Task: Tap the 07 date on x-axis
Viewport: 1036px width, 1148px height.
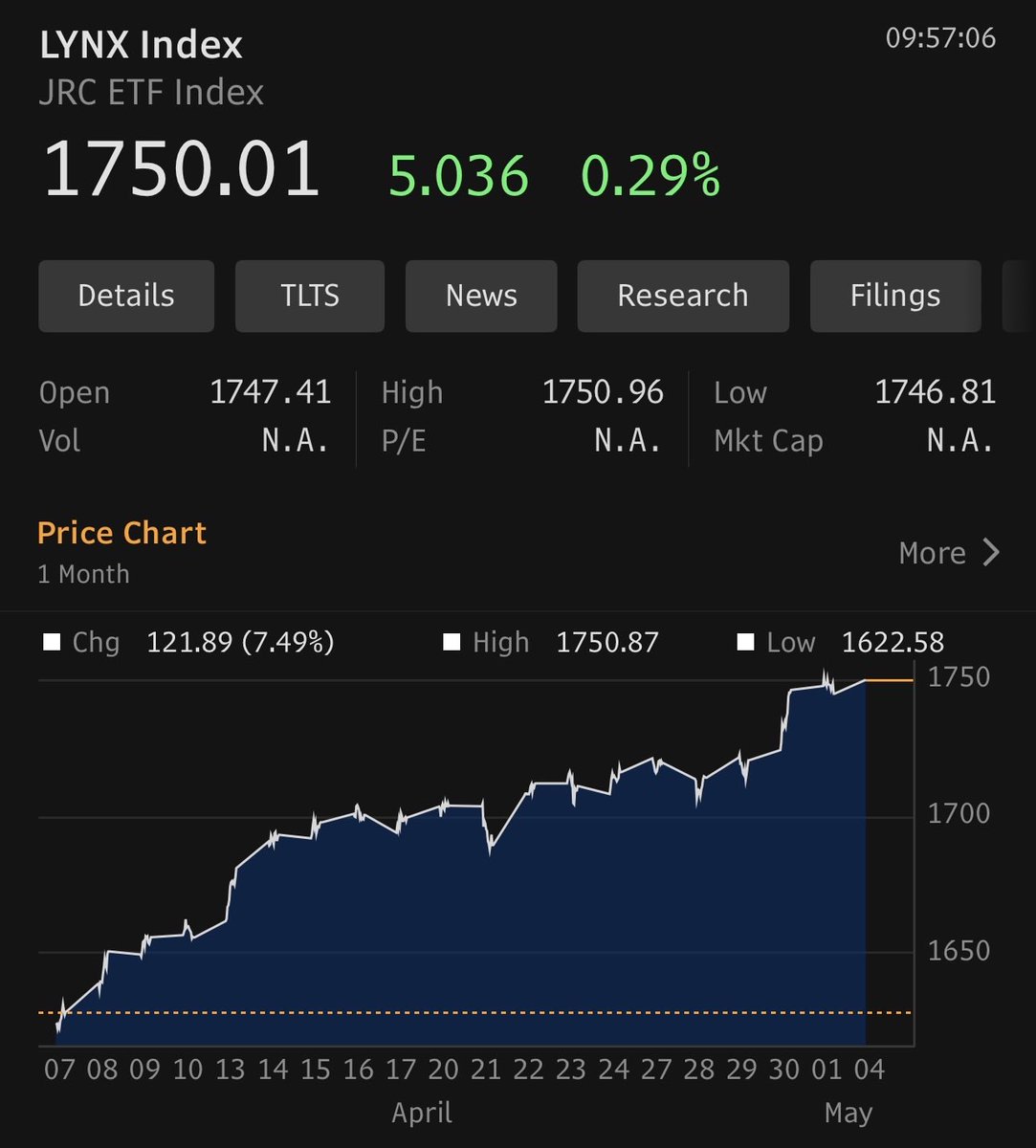Action: (59, 1069)
